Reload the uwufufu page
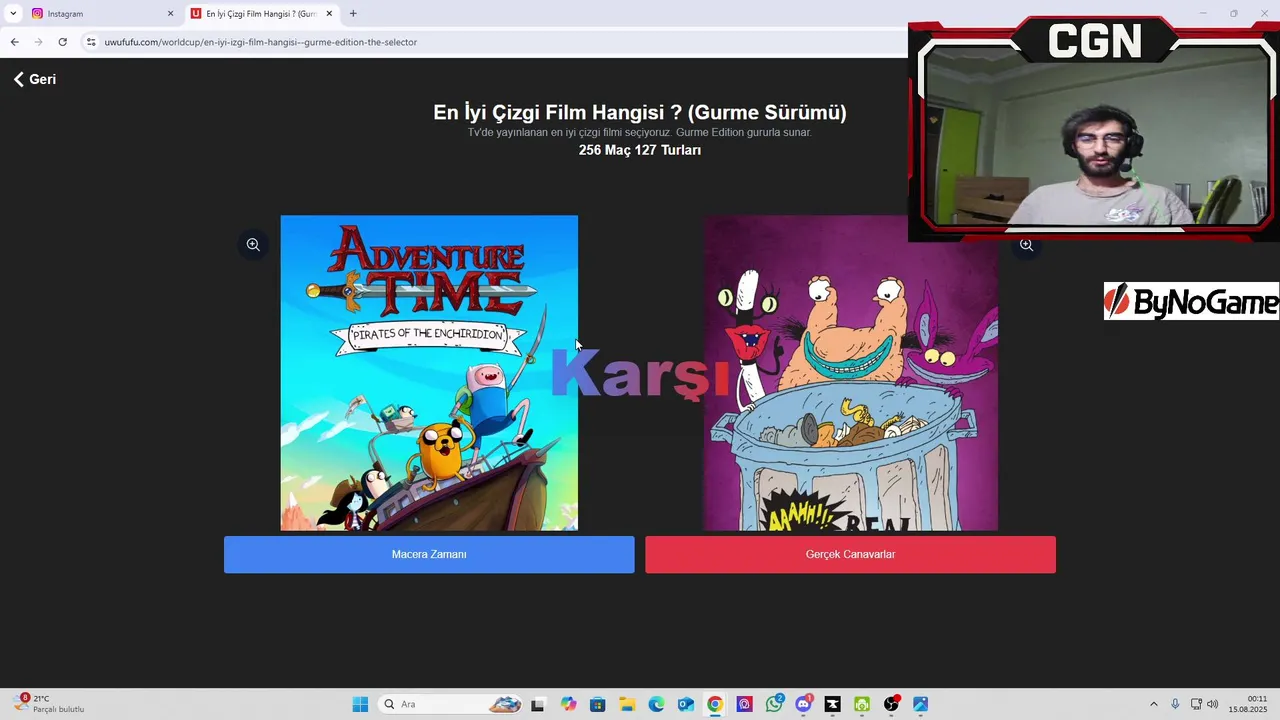Screen dimensions: 1280x720 (x=62, y=42)
